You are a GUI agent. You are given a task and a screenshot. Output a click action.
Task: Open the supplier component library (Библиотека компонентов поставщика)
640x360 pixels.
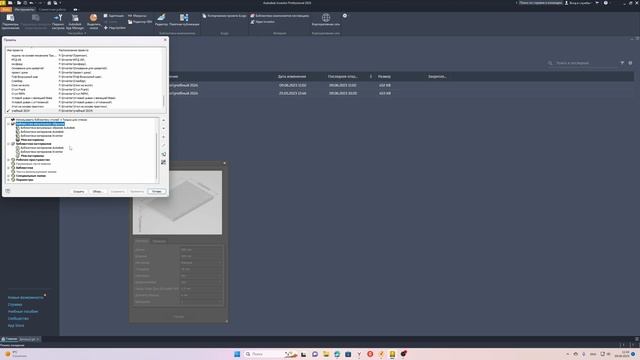280,16
